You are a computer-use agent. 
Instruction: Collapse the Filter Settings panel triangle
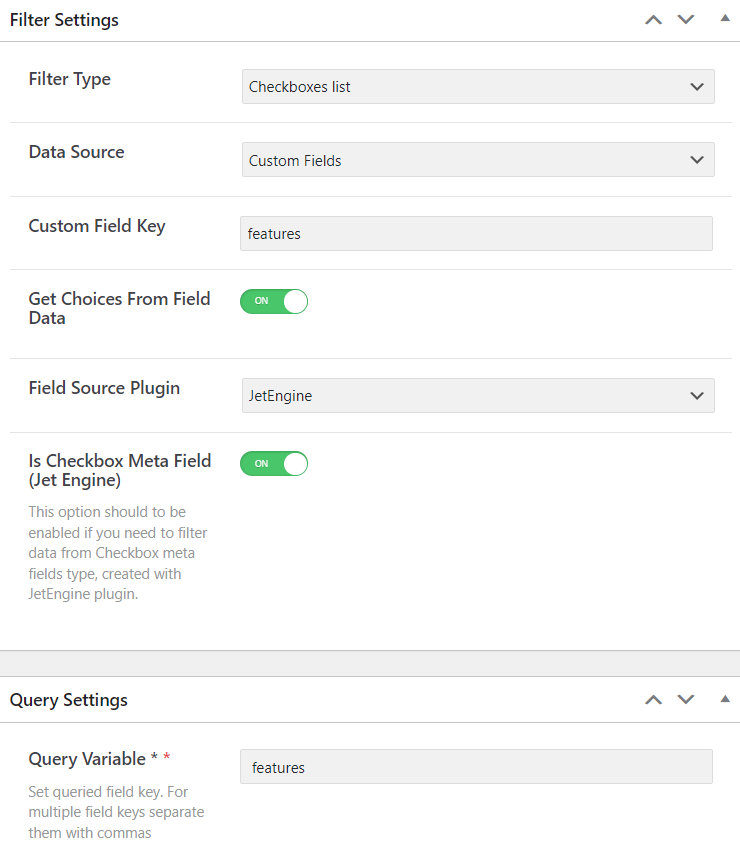(x=725, y=19)
